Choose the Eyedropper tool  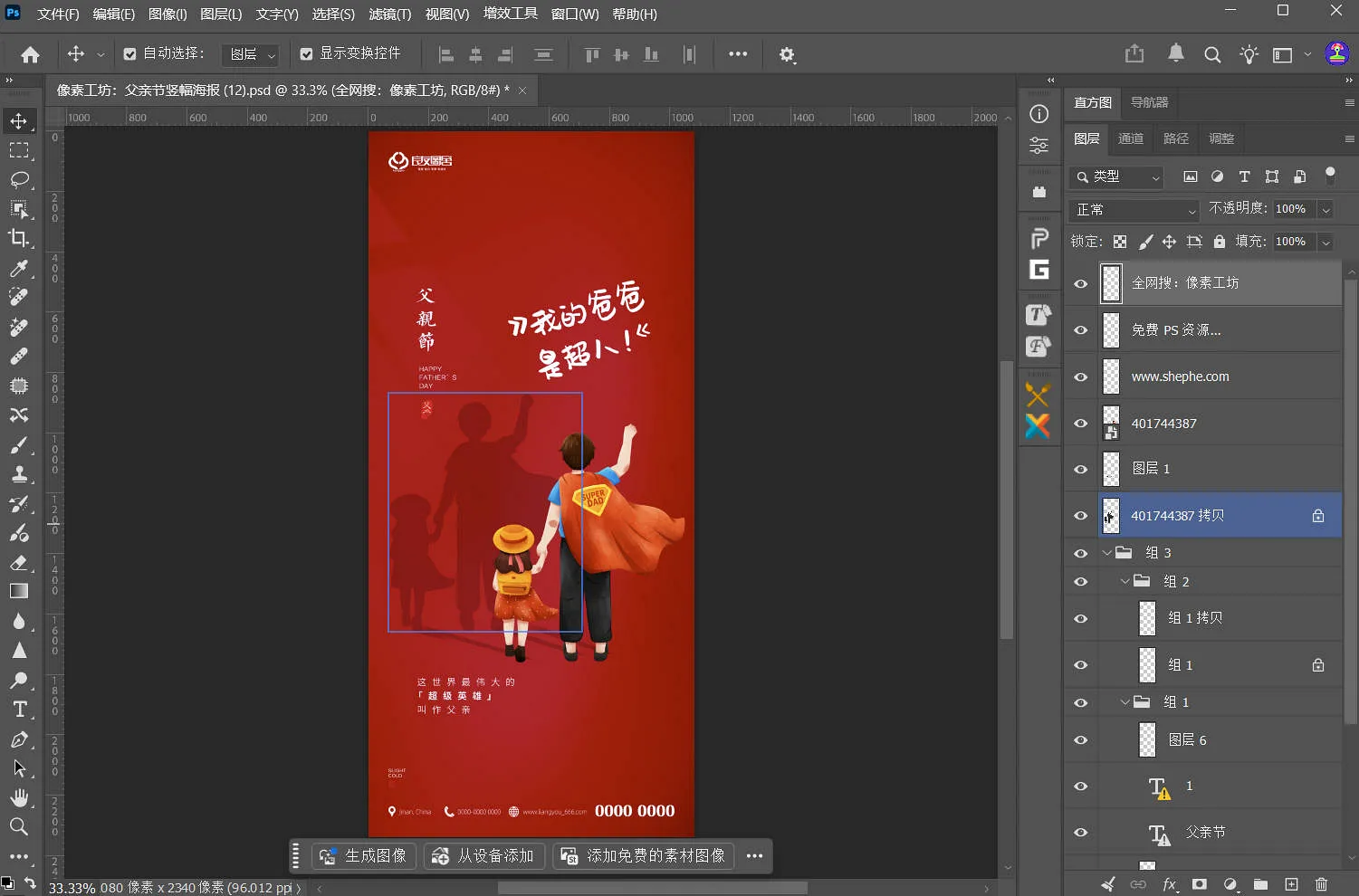pyautogui.click(x=19, y=268)
